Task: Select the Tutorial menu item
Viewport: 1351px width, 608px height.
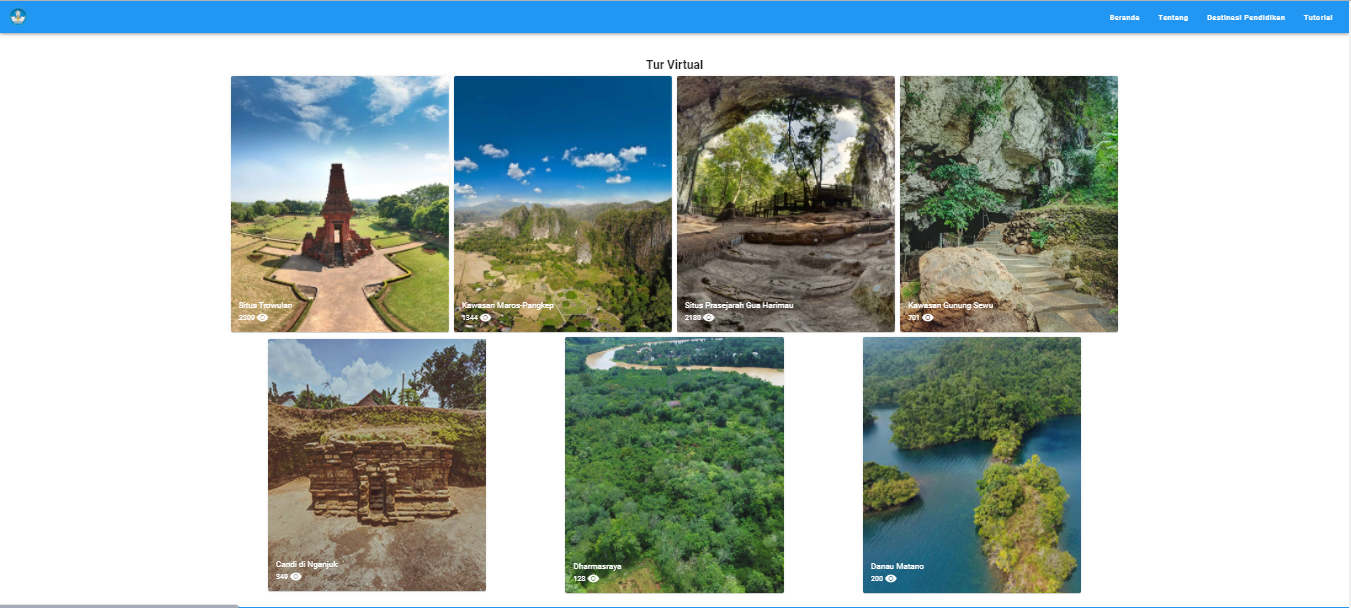Action: coord(1317,18)
